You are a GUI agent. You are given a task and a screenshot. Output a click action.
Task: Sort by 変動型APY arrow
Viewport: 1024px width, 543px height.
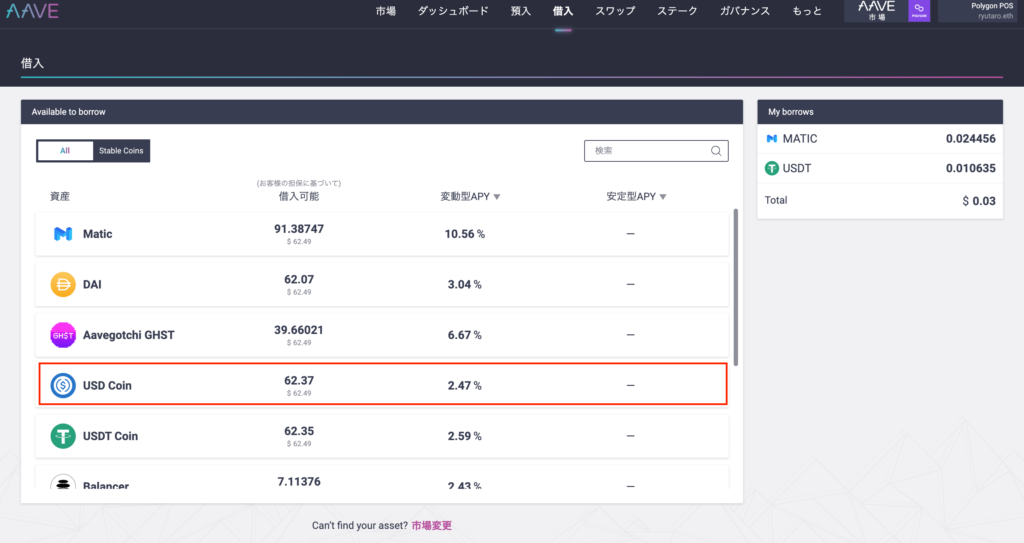coord(497,197)
